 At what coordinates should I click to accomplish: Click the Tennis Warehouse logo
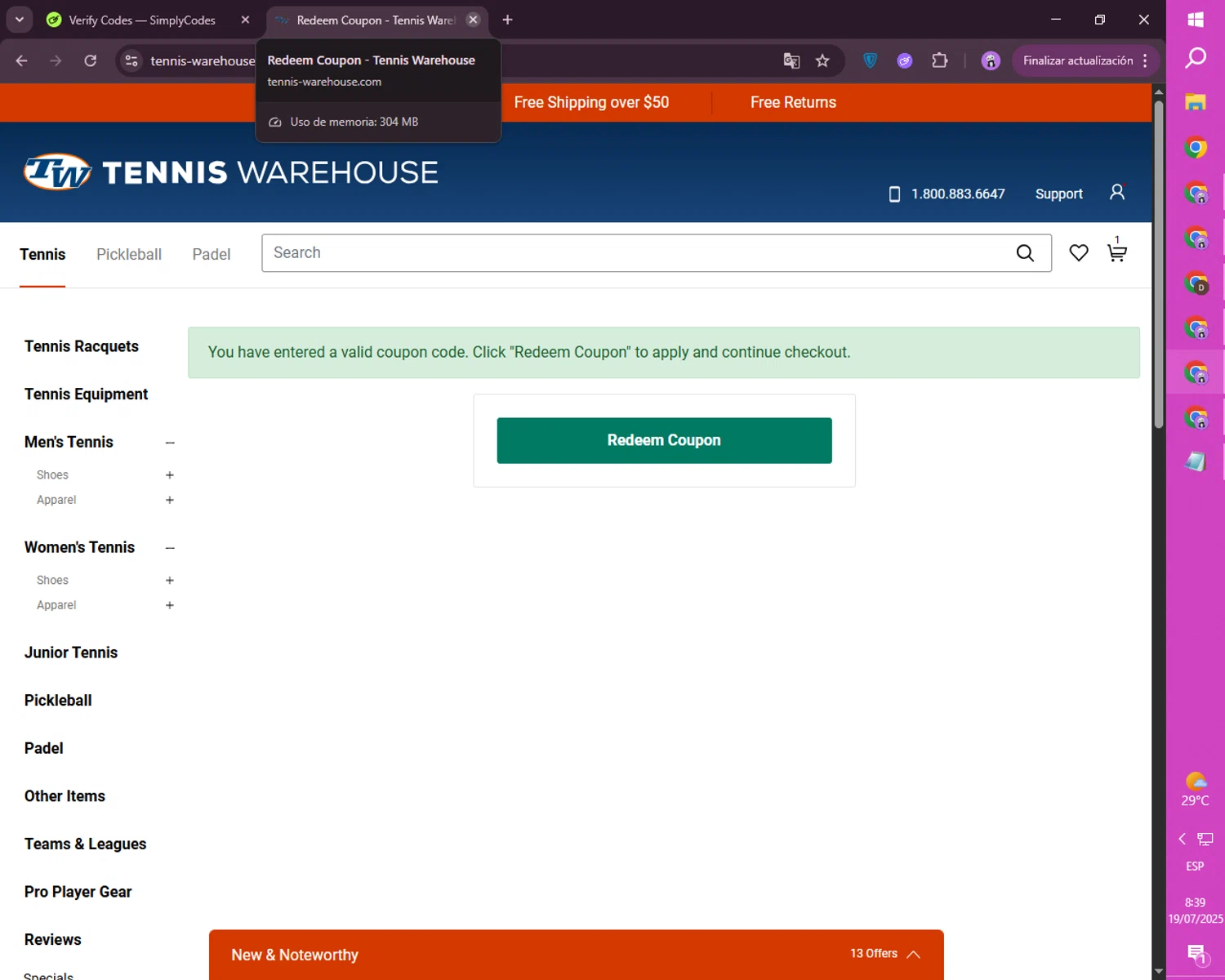pyautogui.click(x=231, y=171)
